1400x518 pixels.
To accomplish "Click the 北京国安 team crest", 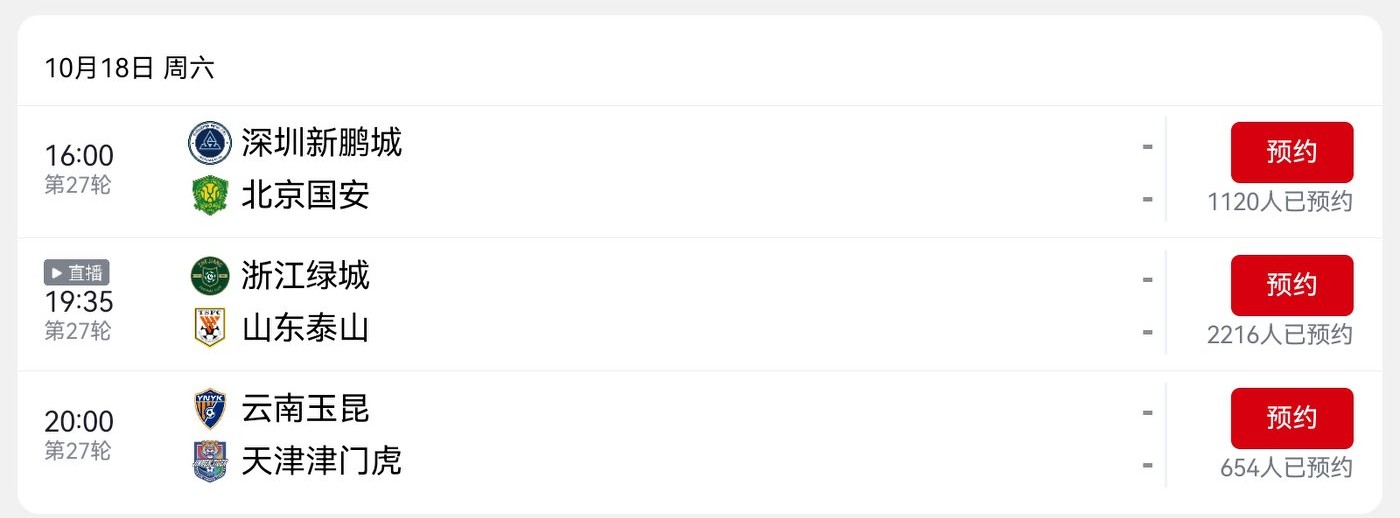I will [210, 195].
